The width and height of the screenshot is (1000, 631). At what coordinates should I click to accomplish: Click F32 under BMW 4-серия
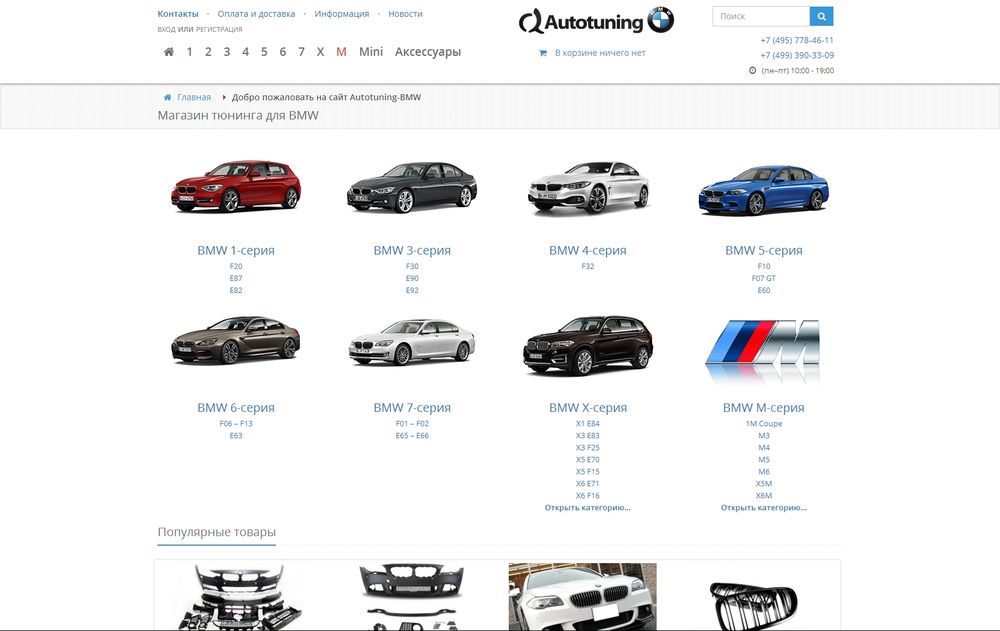pos(588,266)
